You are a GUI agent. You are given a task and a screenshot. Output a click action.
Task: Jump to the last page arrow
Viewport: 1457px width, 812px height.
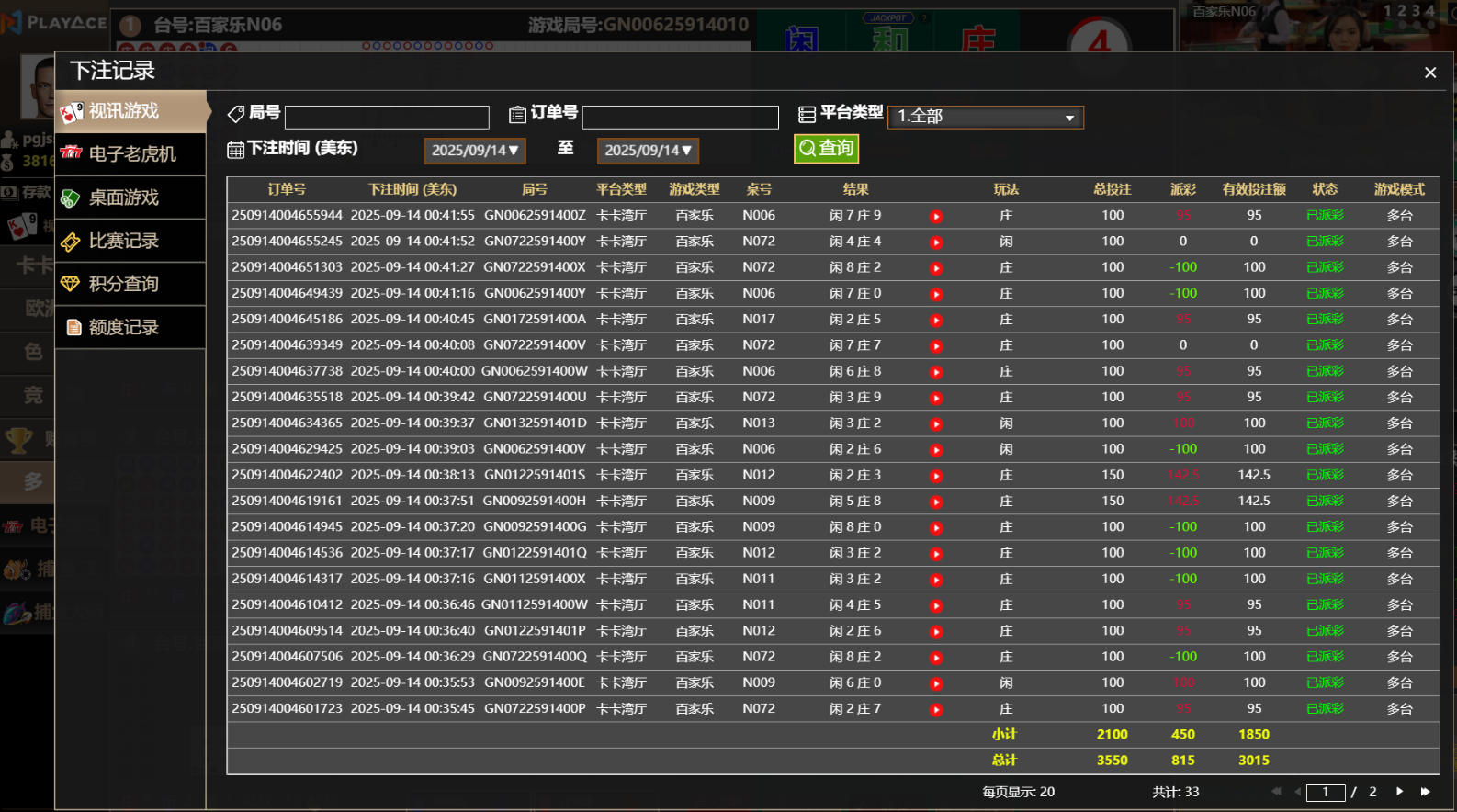(x=1425, y=792)
